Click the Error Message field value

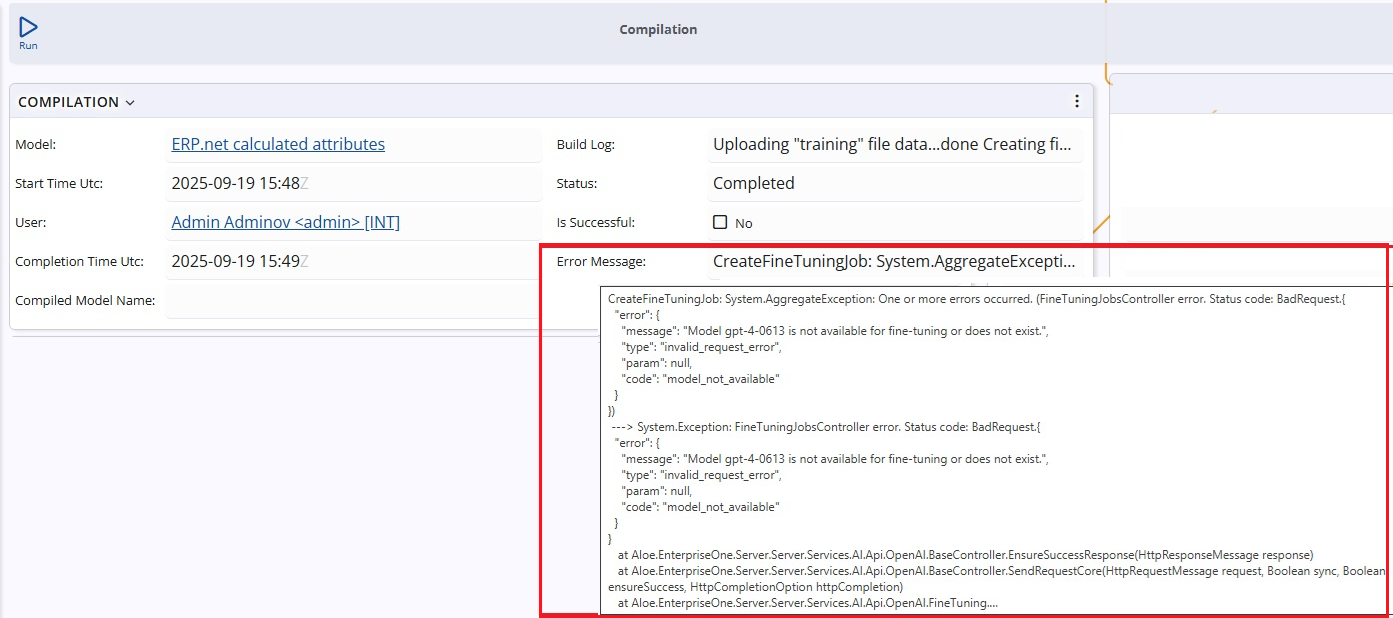click(x=894, y=261)
